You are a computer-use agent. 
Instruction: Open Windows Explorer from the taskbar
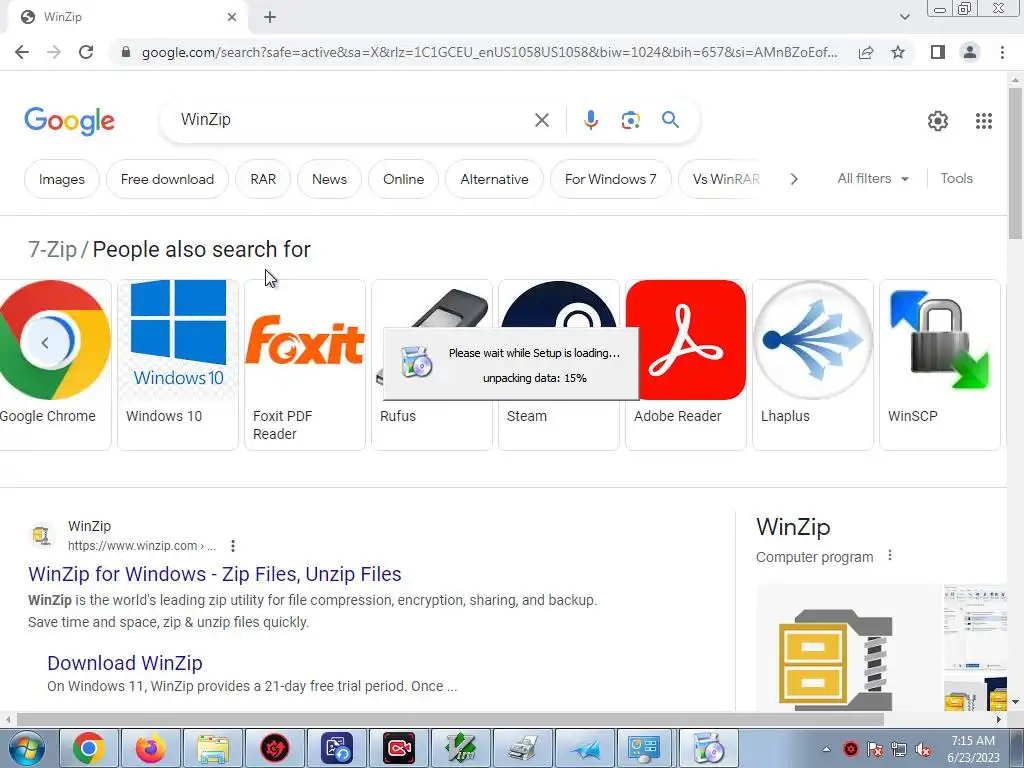click(213, 748)
